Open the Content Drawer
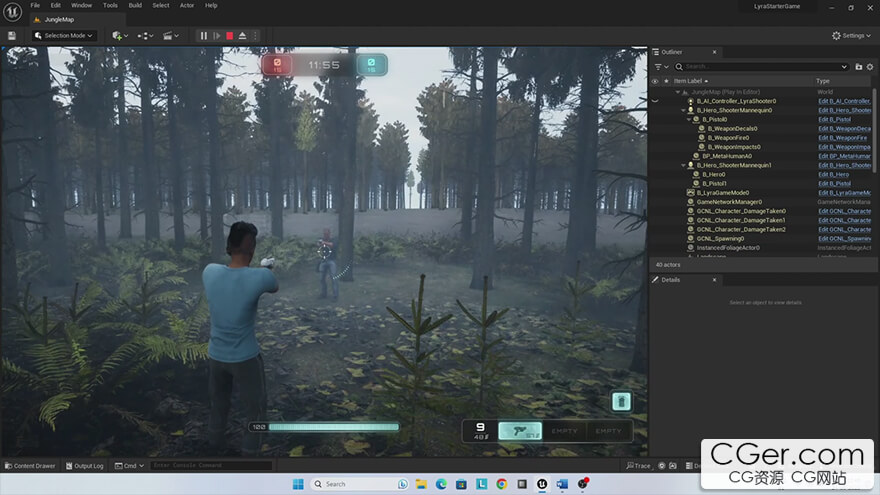This screenshot has height=495, width=880. pos(30,466)
